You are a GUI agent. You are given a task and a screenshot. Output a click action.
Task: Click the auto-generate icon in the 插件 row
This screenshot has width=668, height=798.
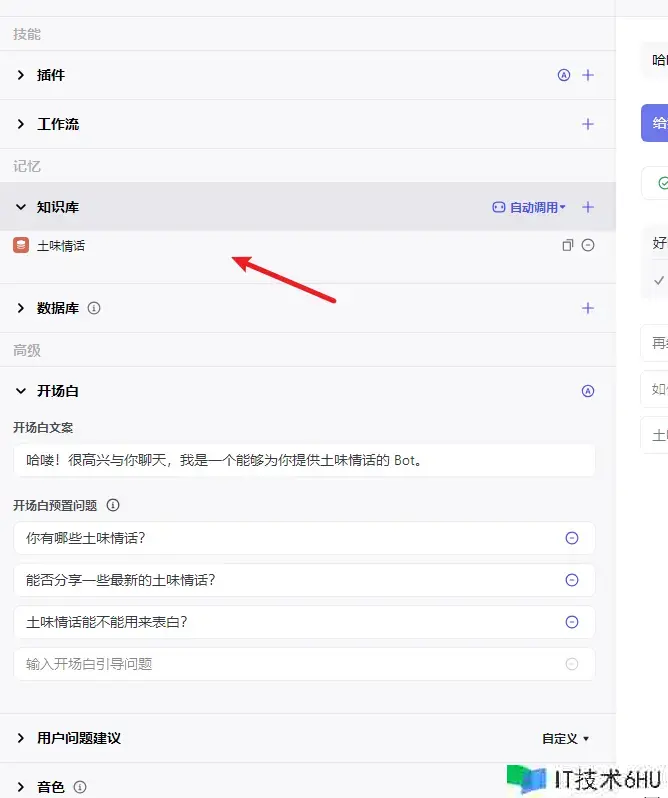pos(564,75)
